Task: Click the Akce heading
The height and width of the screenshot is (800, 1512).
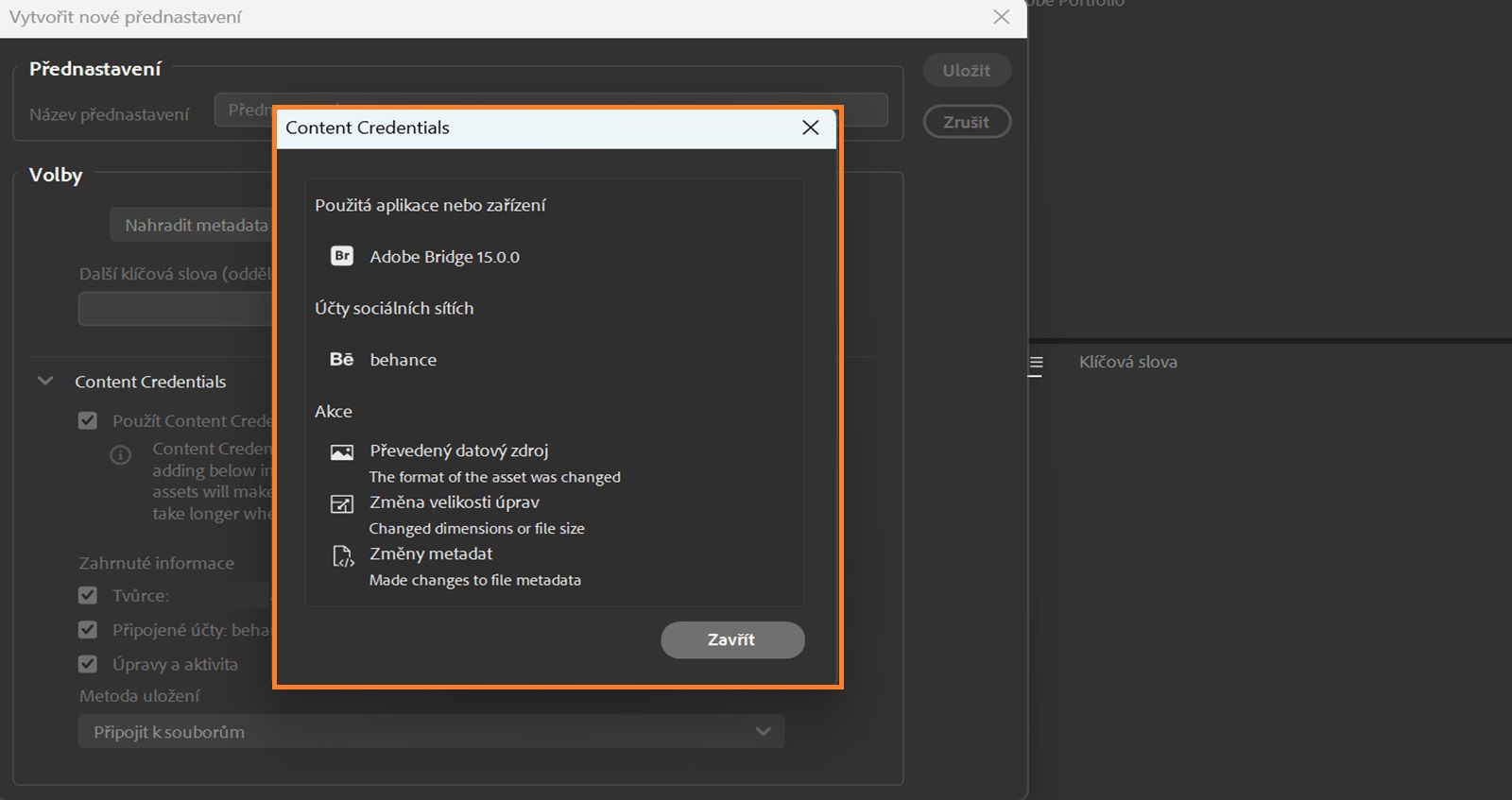Action: click(334, 411)
